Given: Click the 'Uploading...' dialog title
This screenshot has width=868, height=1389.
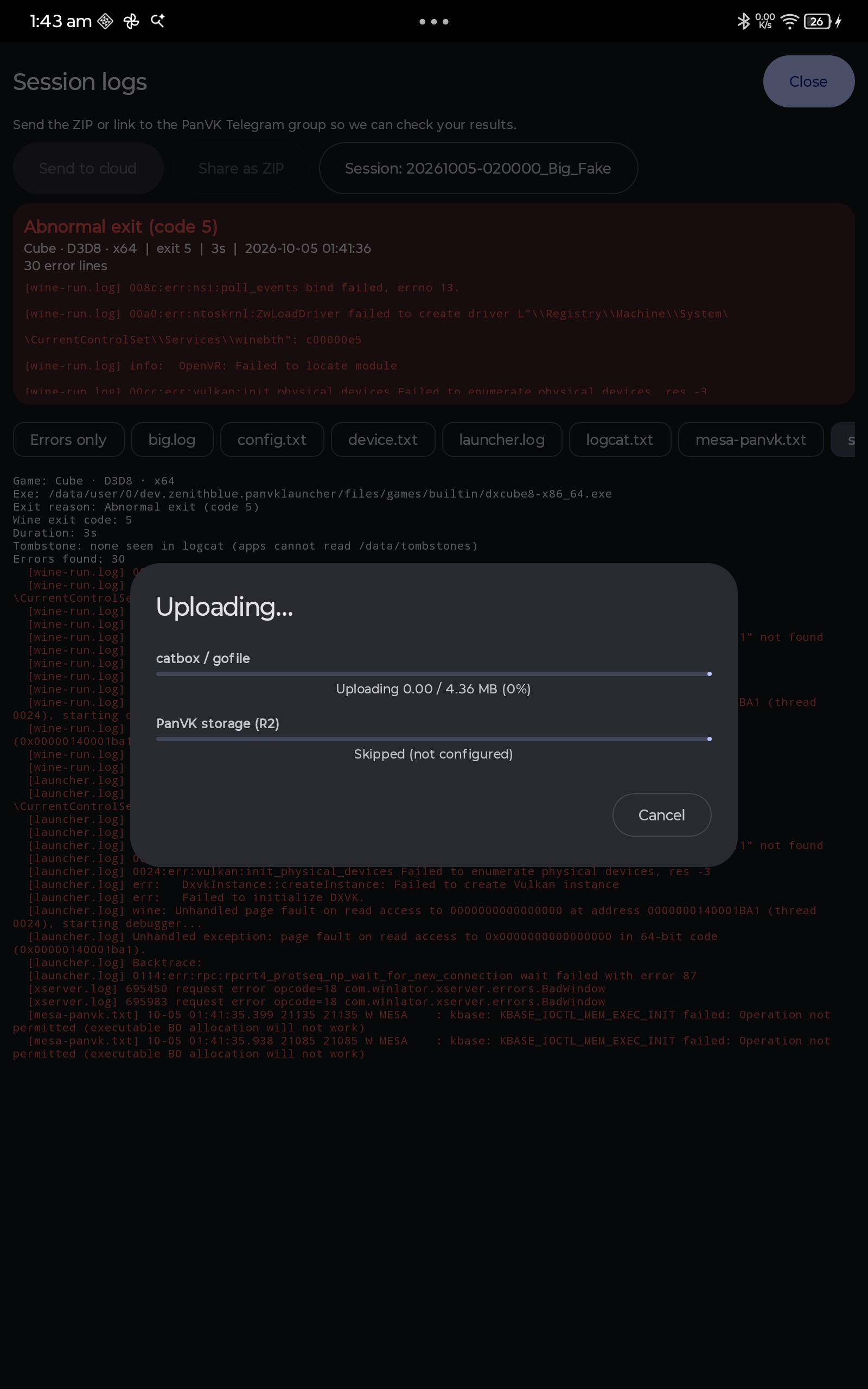Looking at the screenshot, I should tap(225, 607).
